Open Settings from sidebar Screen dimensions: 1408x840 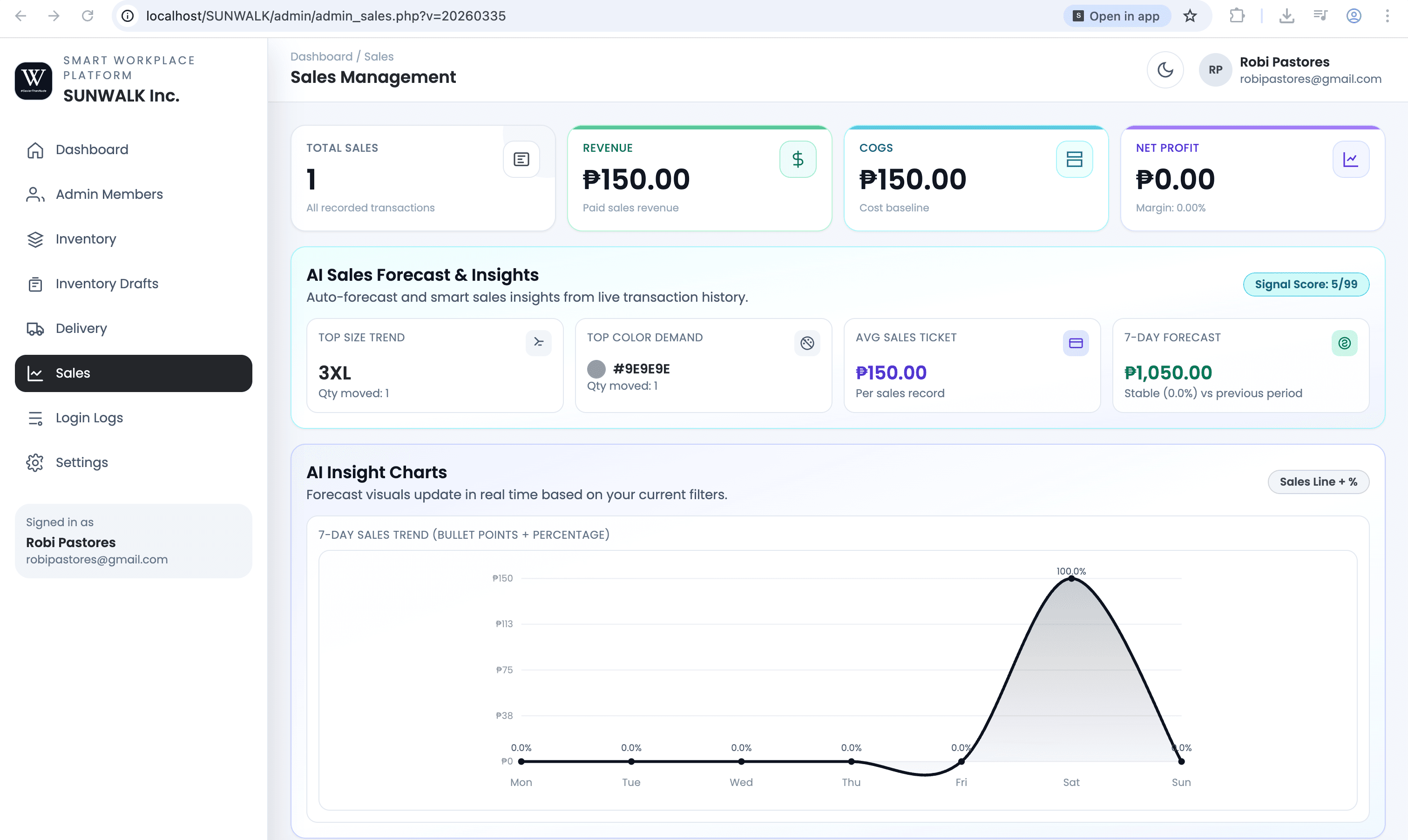pyautogui.click(x=134, y=462)
